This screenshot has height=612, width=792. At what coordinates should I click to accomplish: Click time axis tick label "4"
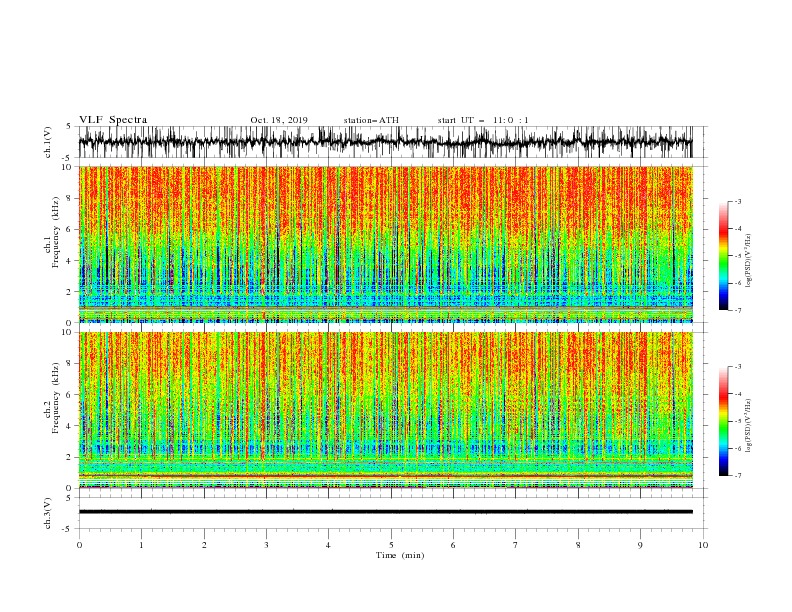pos(329,545)
